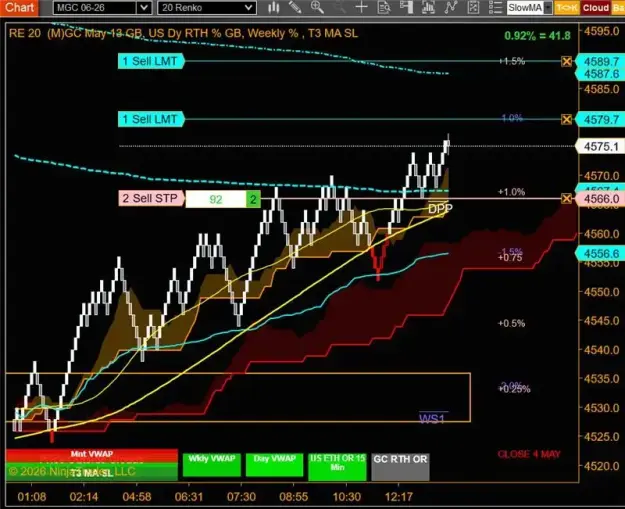This screenshot has height=509, width=625.
Task: Toggle the grey GC RTH OR button
Action: 400,467
